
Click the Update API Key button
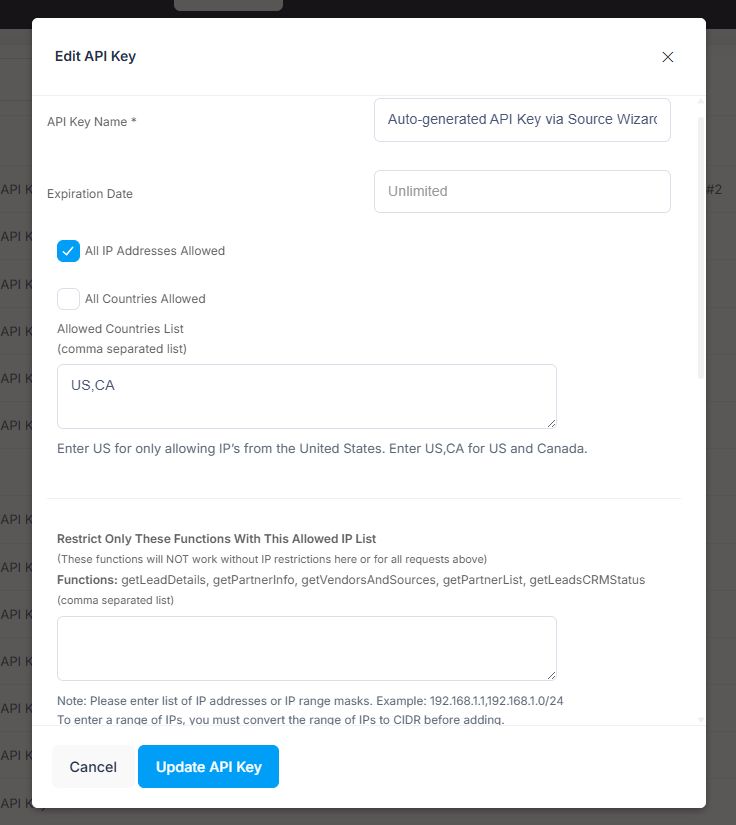pos(208,766)
